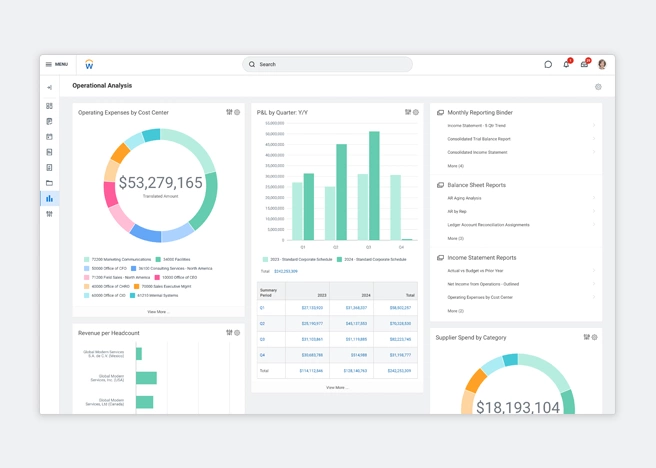
Task: Select the bar chart icon in sidebar
Action: [49, 198]
